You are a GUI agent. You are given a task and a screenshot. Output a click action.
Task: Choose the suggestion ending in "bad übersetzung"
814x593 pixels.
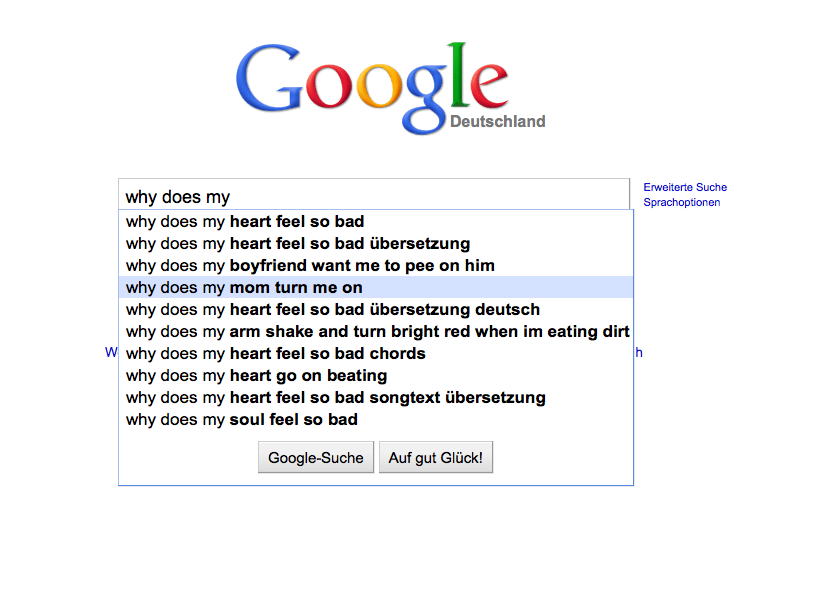coord(298,244)
